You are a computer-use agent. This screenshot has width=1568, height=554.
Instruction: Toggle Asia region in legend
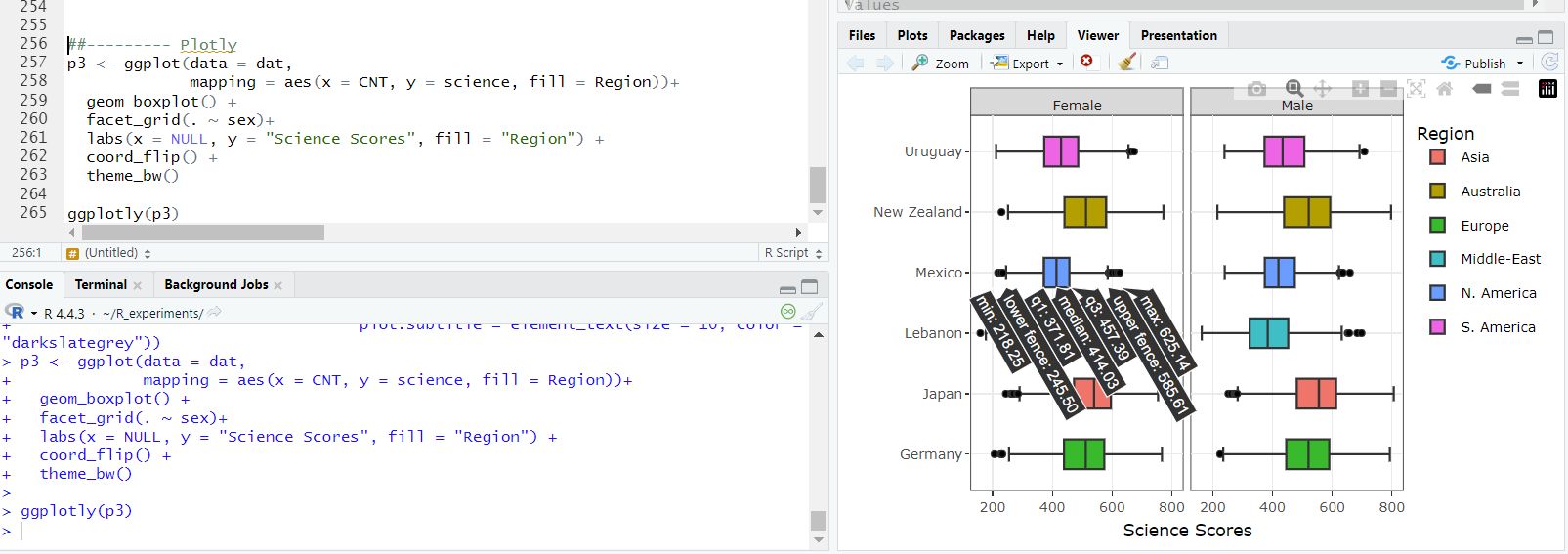tap(1474, 157)
